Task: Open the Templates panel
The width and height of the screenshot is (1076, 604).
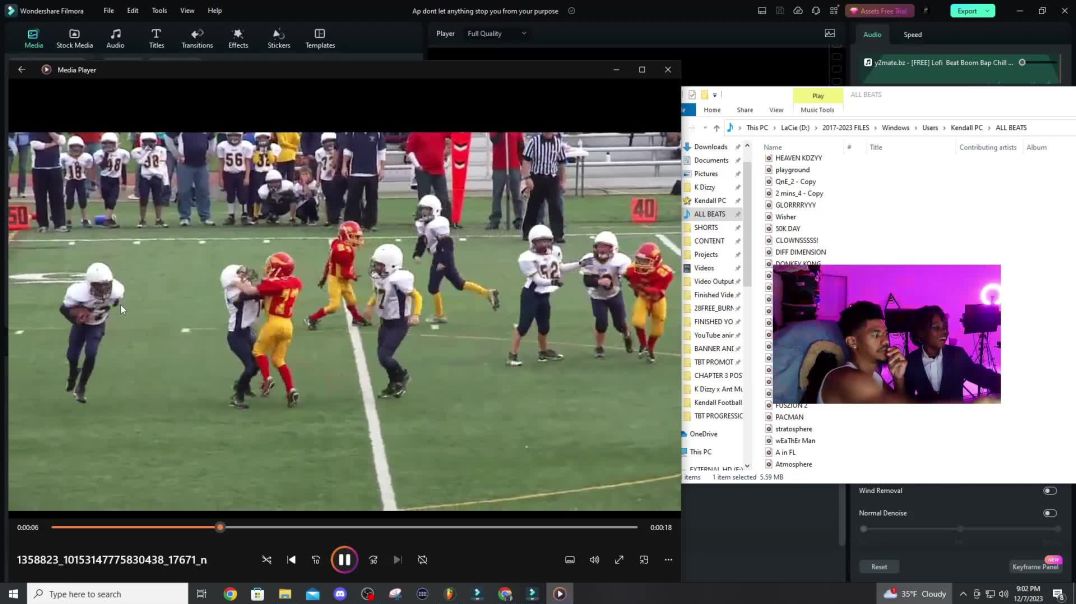Action: tap(319, 38)
